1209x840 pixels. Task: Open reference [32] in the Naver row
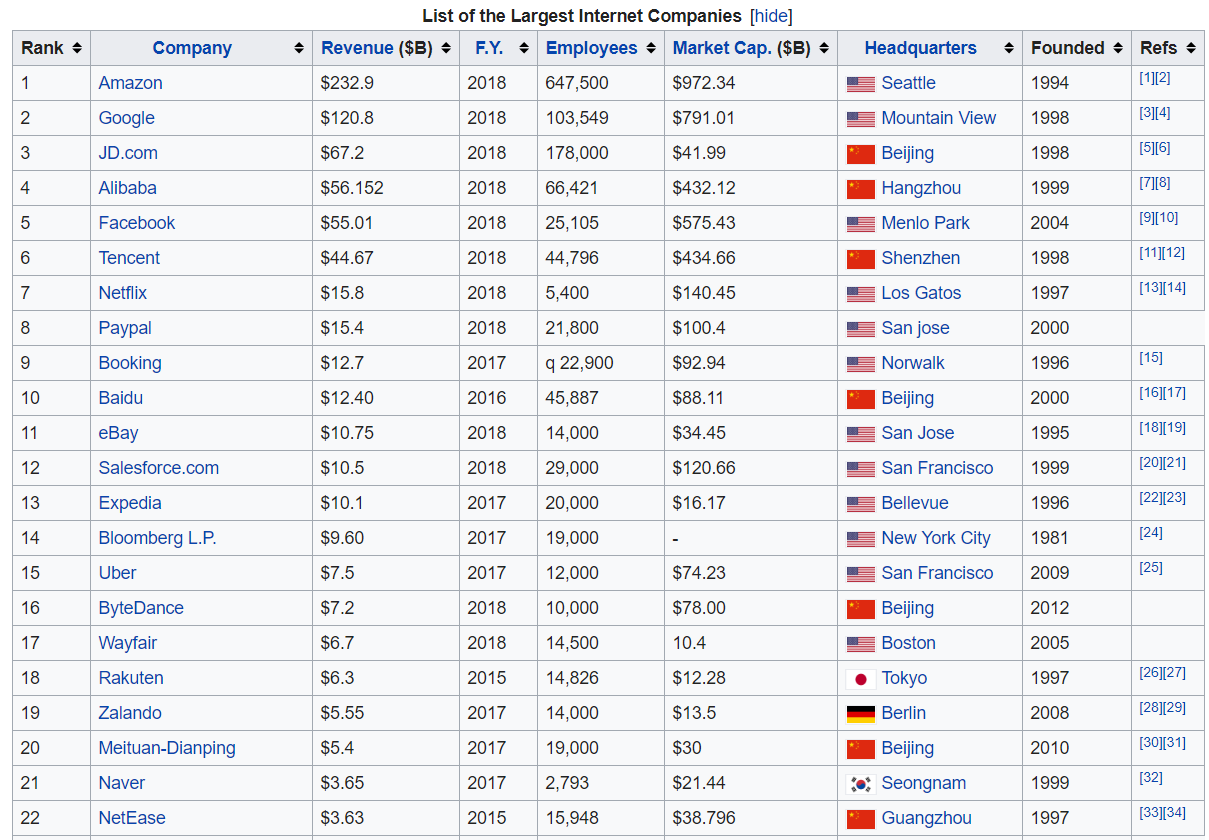[x=1151, y=778]
